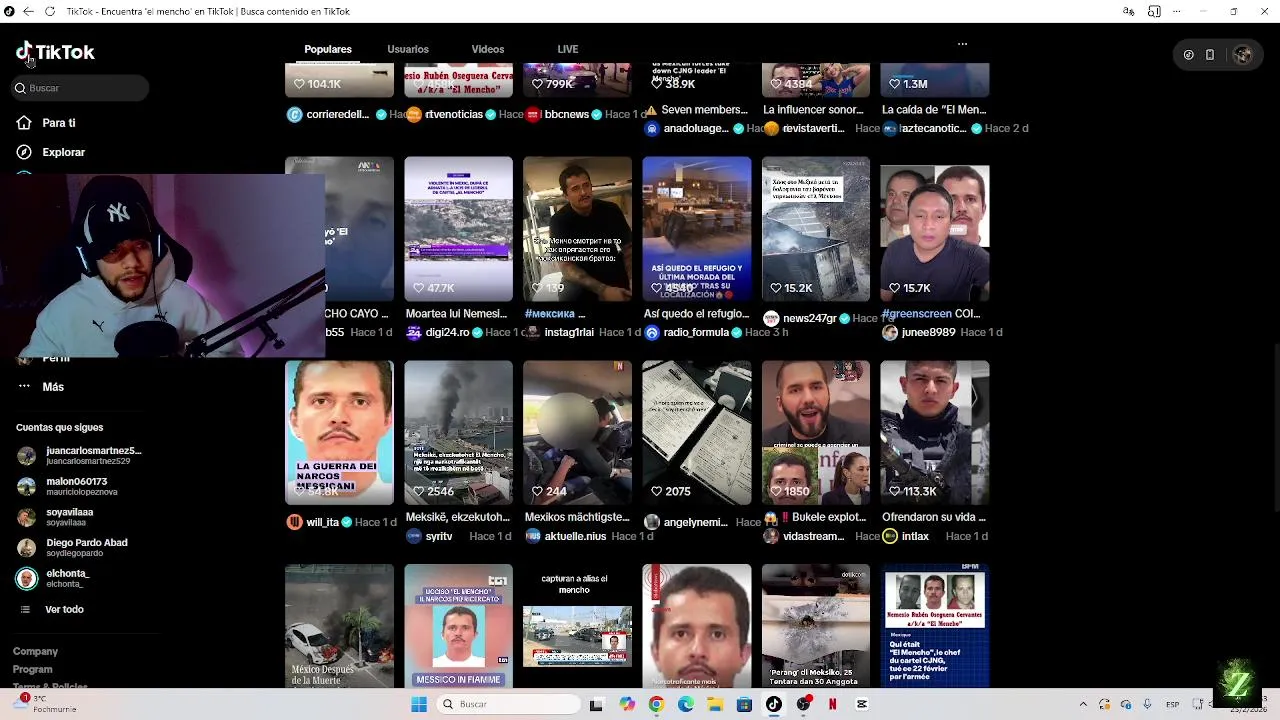Click the Program footer link

coord(32,669)
